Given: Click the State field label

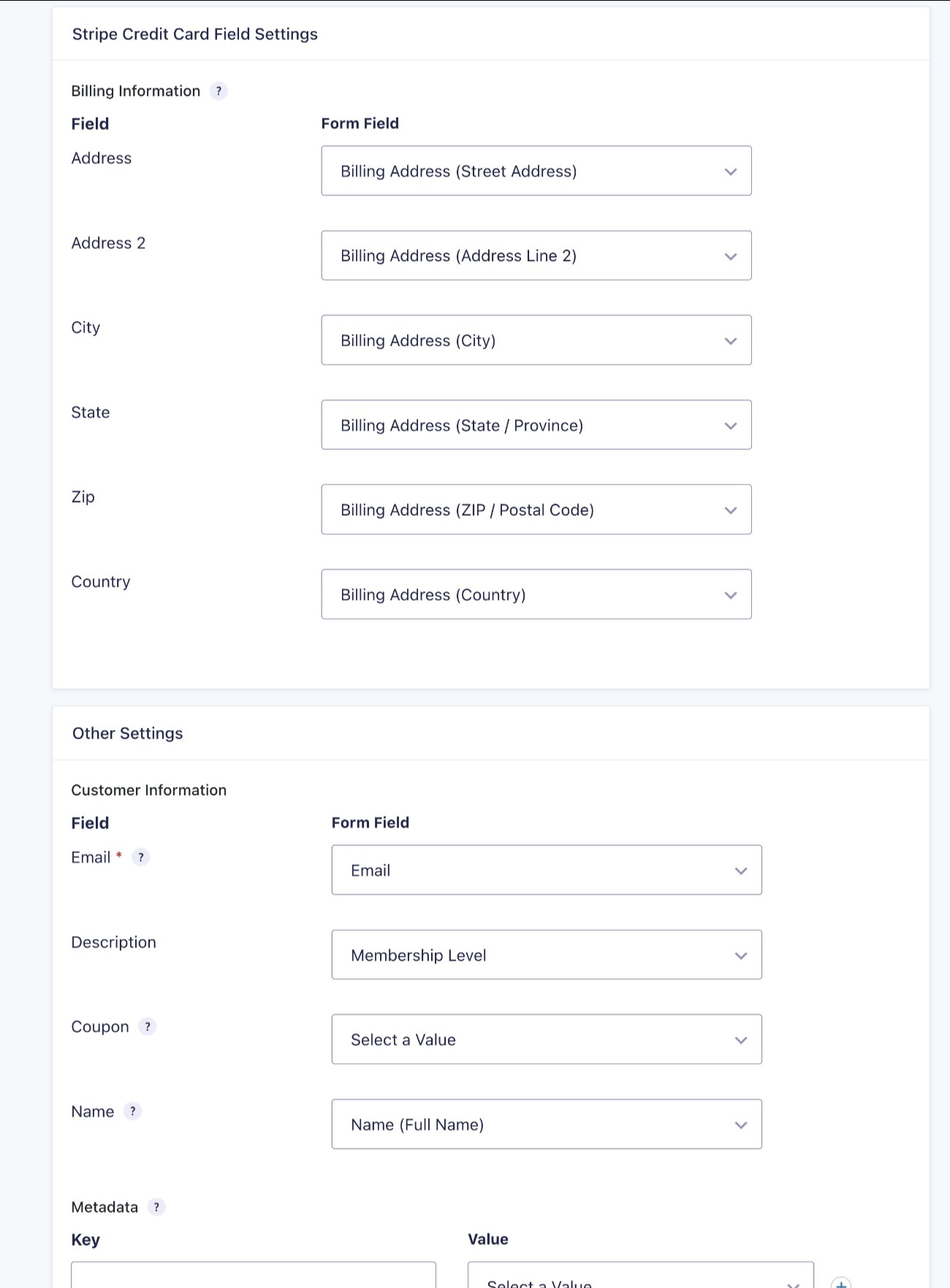Looking at the screenshot, I should pyautogui.click(x=91, y=413).
